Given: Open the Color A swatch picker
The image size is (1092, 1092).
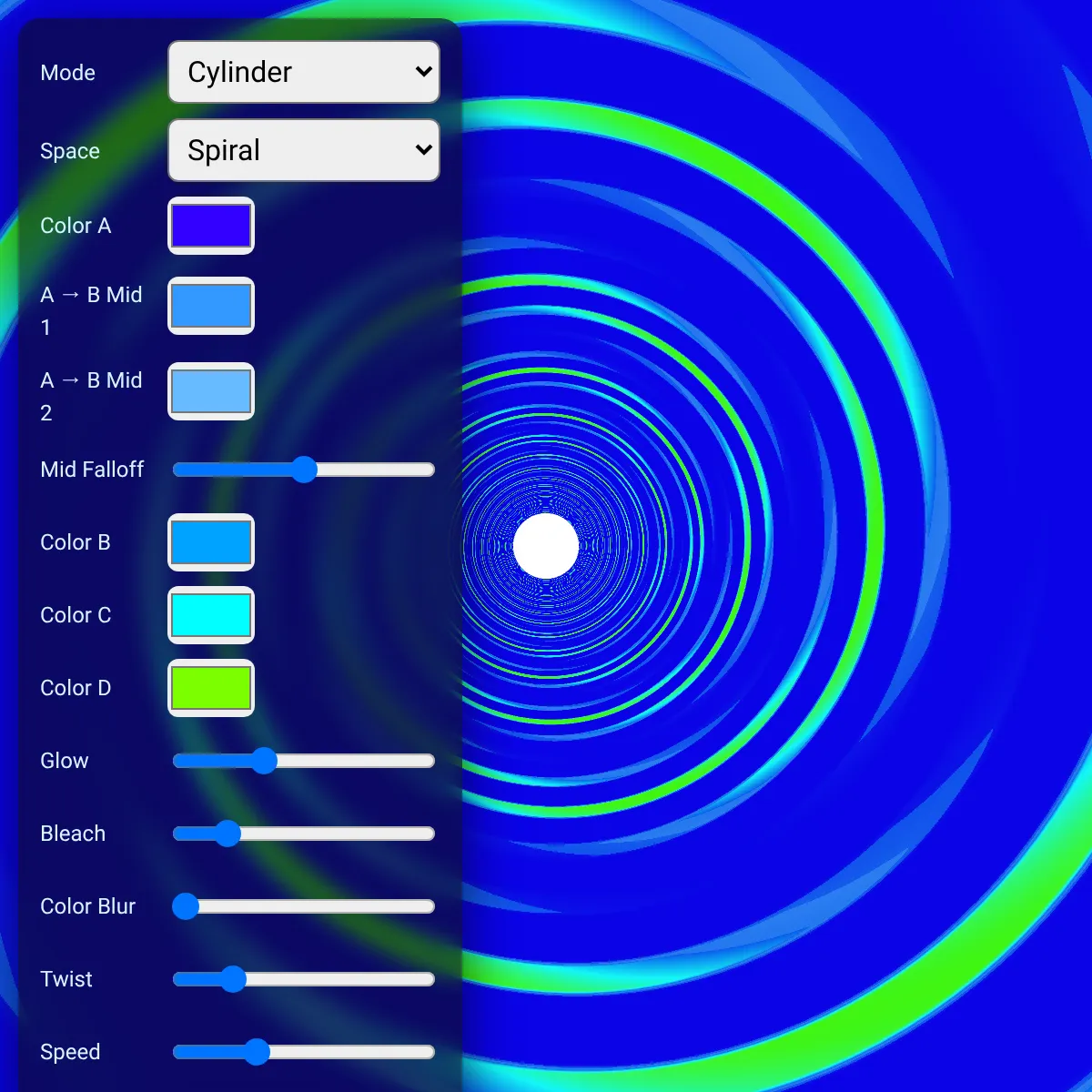Looking at the screenshot, I should point(211,226).
